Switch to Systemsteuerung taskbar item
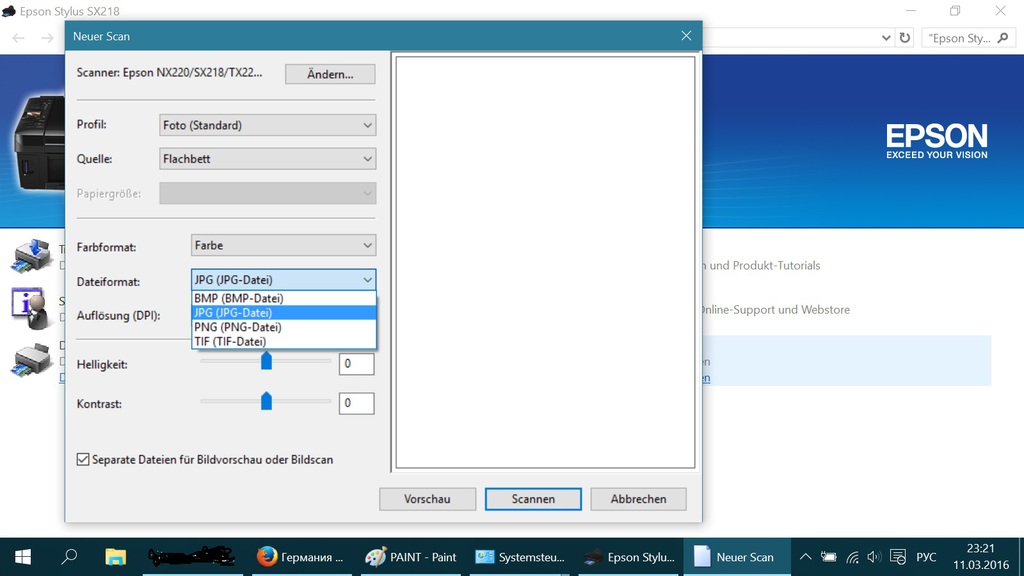This screenshot has height=576, width=1024. (520, 557)
